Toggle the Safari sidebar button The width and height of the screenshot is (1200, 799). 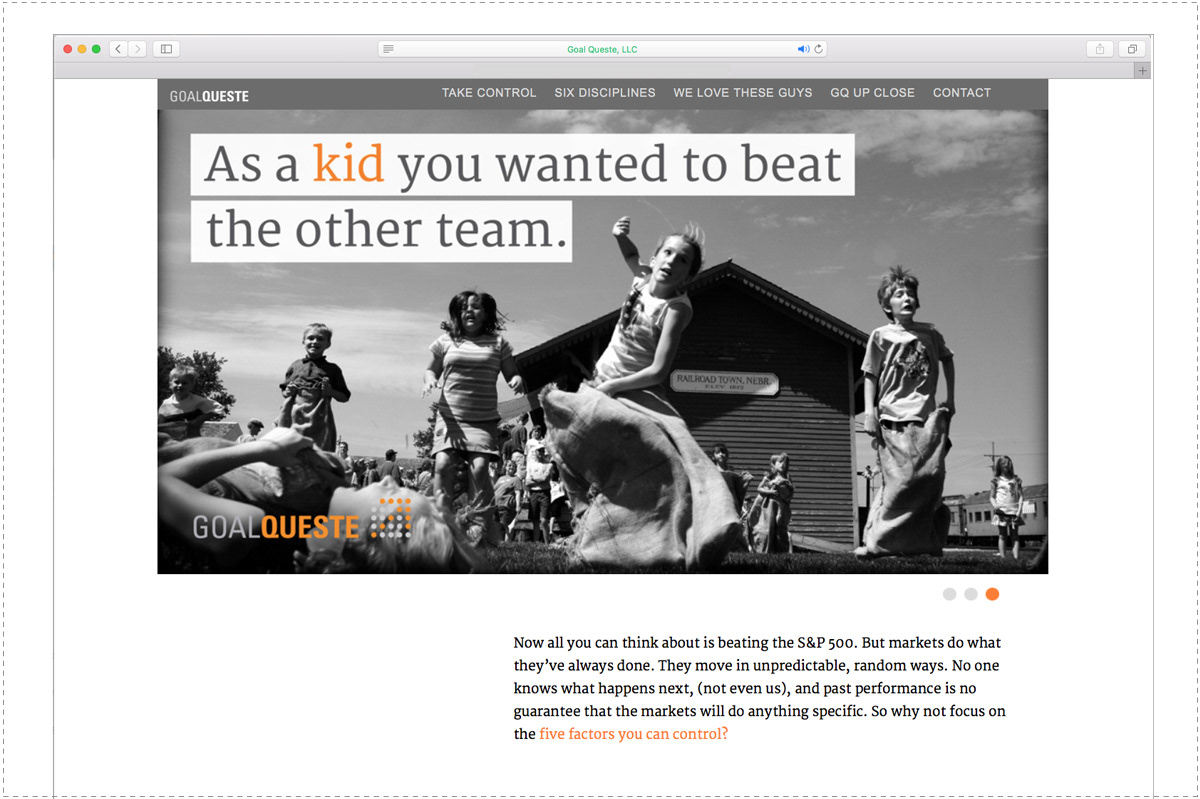pyautogui.click(x=167, y=49)
